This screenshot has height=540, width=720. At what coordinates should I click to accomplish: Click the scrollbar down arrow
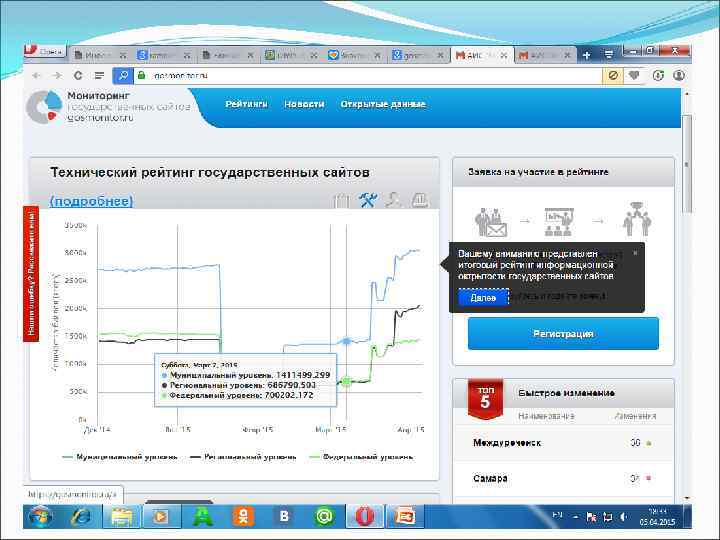click(x=686, y=498)
